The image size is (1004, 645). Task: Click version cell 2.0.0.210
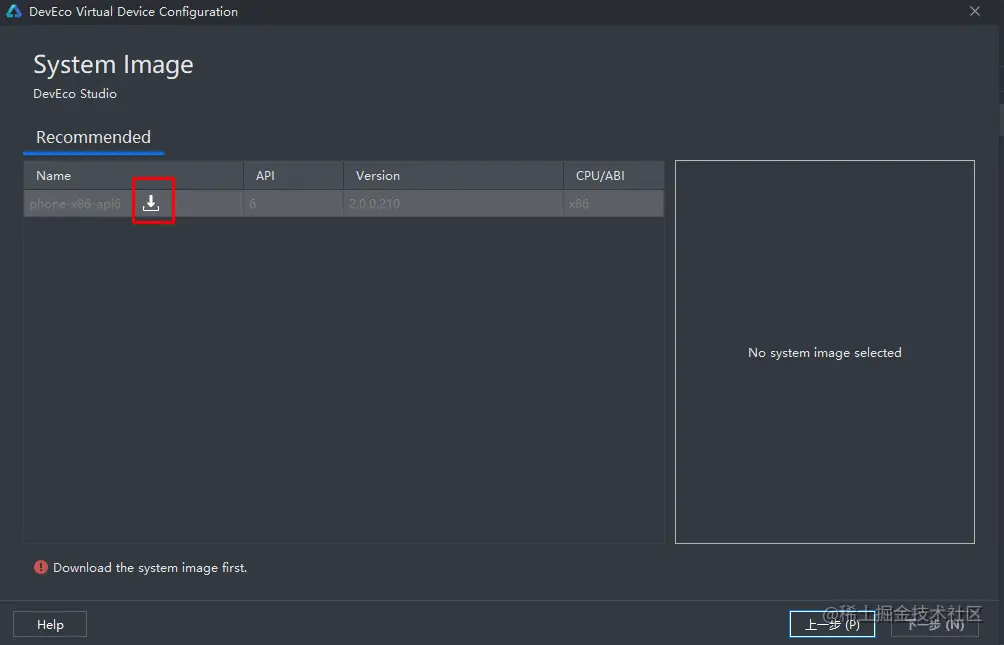point(375,204)
